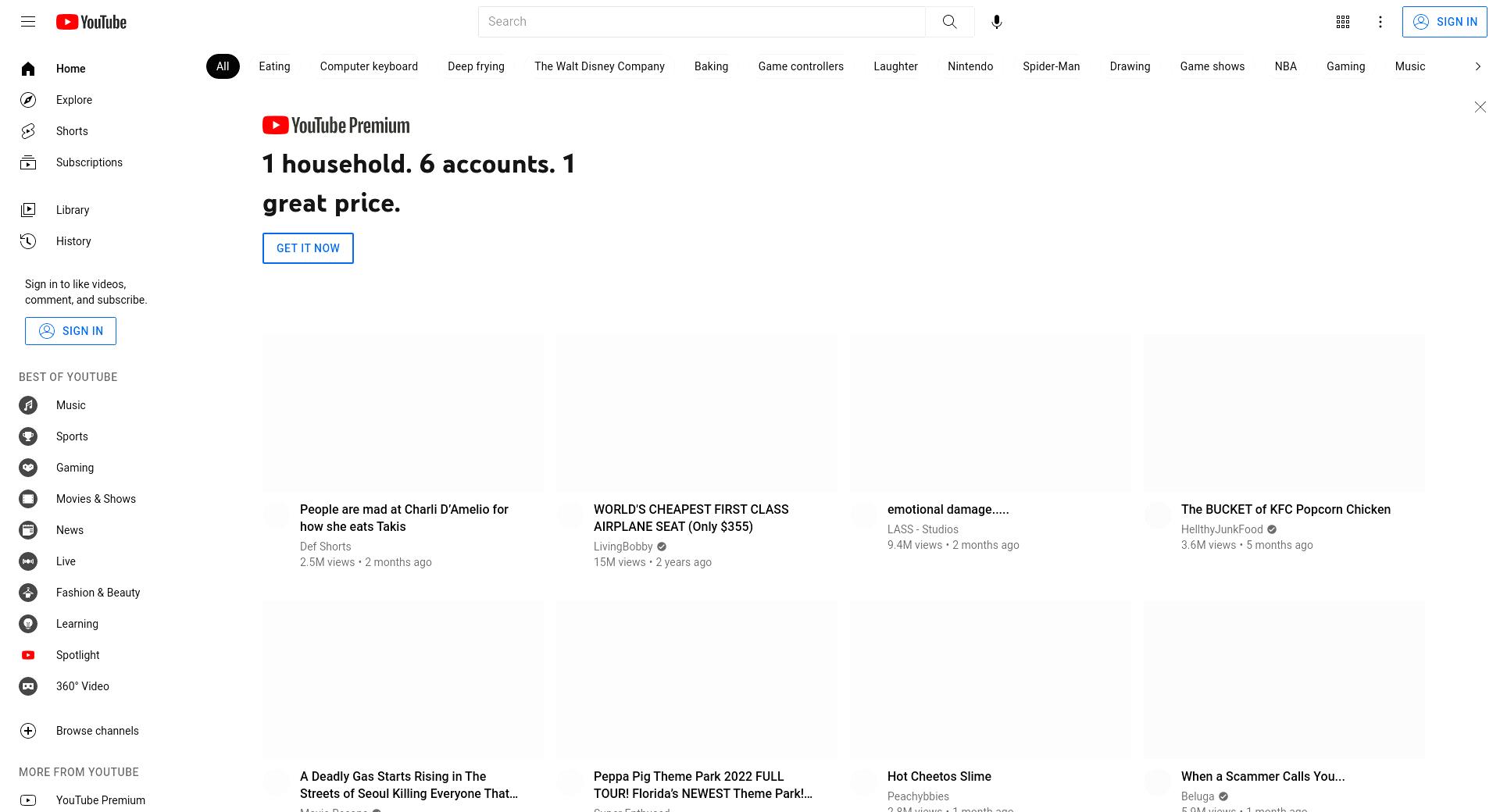Click the Spotlight red icon
Viewport: 1500px width, 812px height.
point(28,655)
